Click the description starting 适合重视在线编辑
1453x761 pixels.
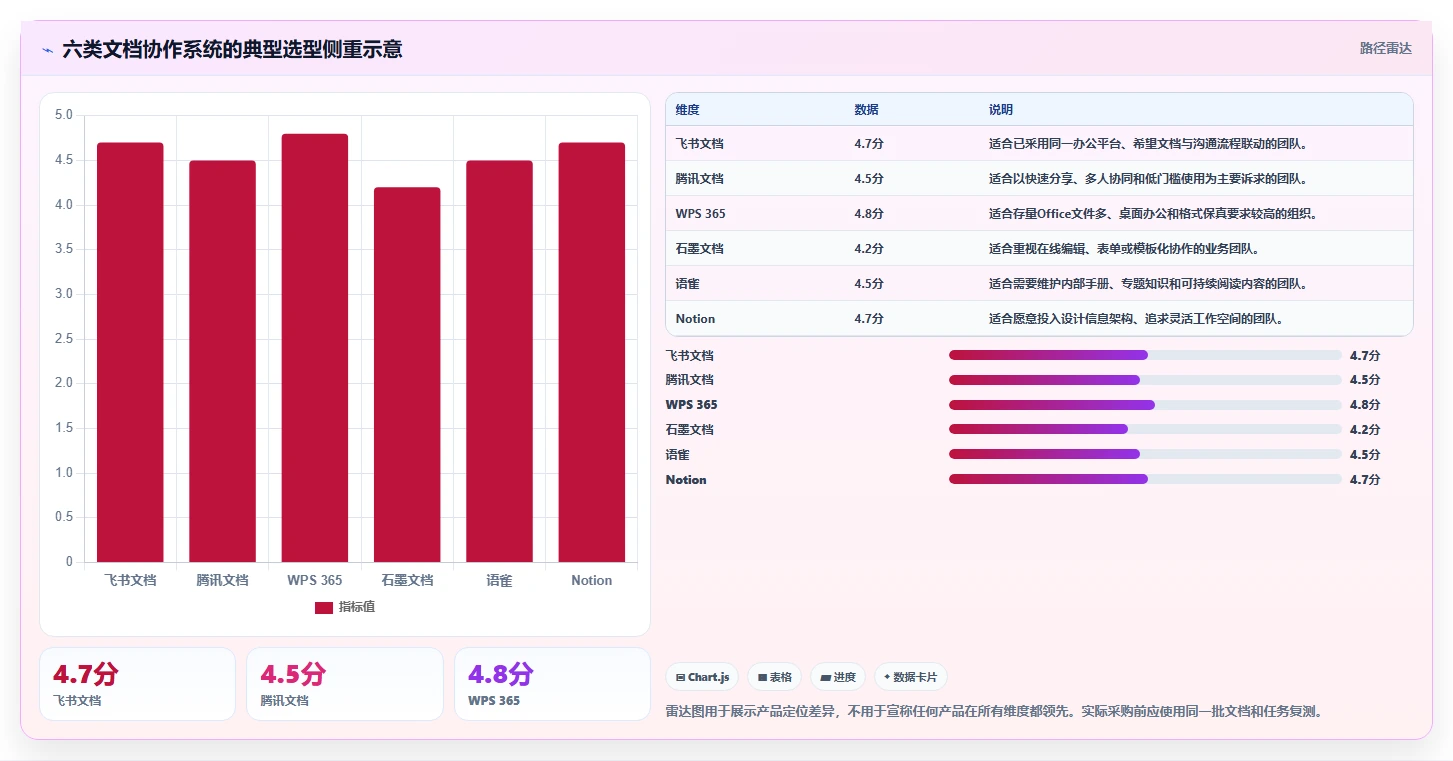click(x=1124, y=249)
